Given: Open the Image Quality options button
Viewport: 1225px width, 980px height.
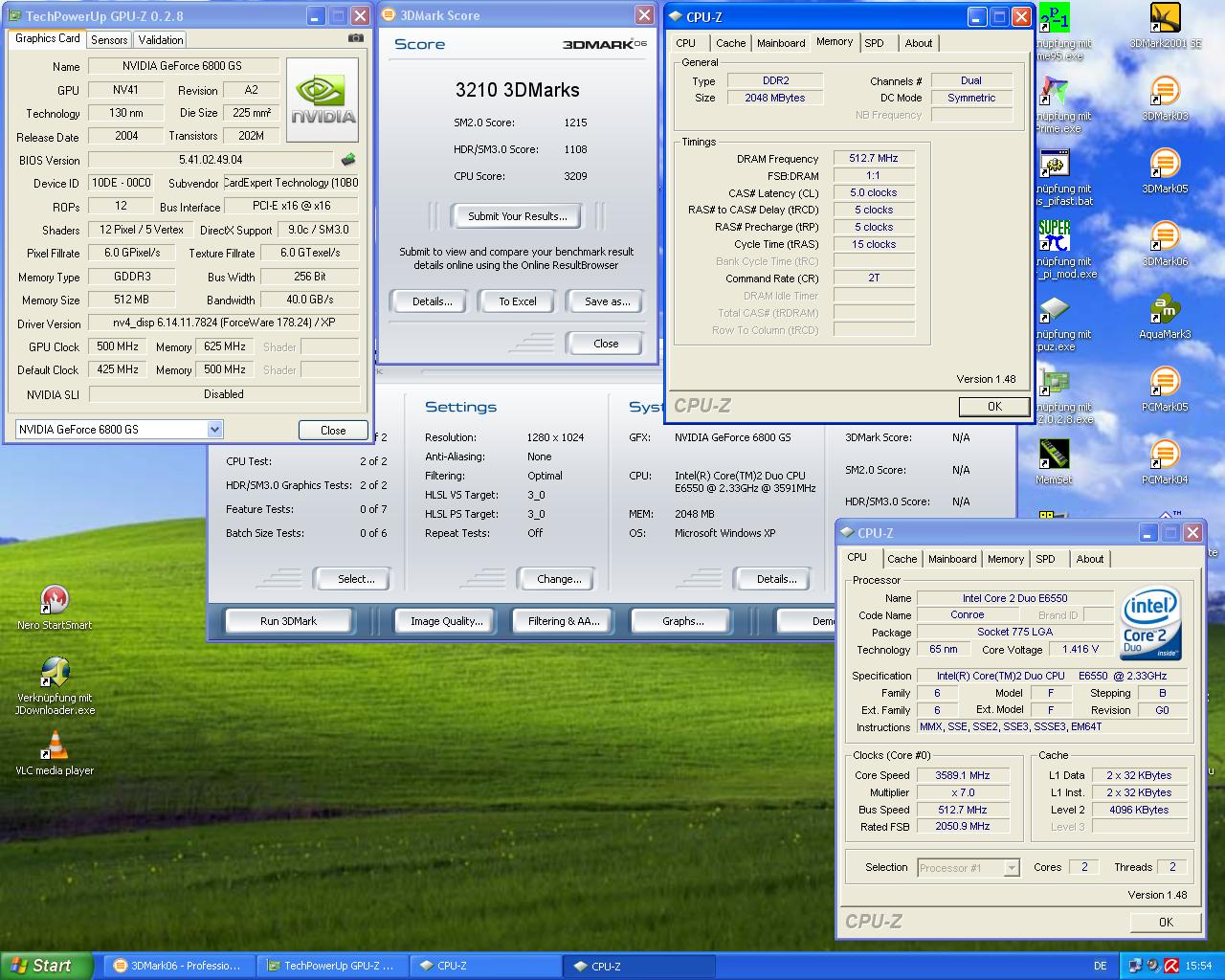Looking at the screenshot, I should (x=447, y=621).
